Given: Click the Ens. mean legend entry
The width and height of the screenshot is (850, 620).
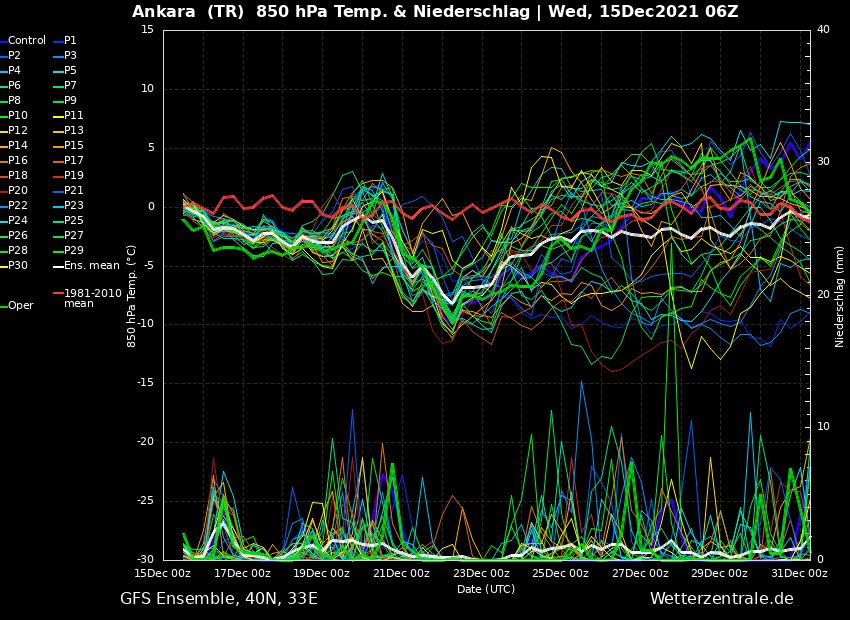Looking at the screenshot, I should (86, 266).
